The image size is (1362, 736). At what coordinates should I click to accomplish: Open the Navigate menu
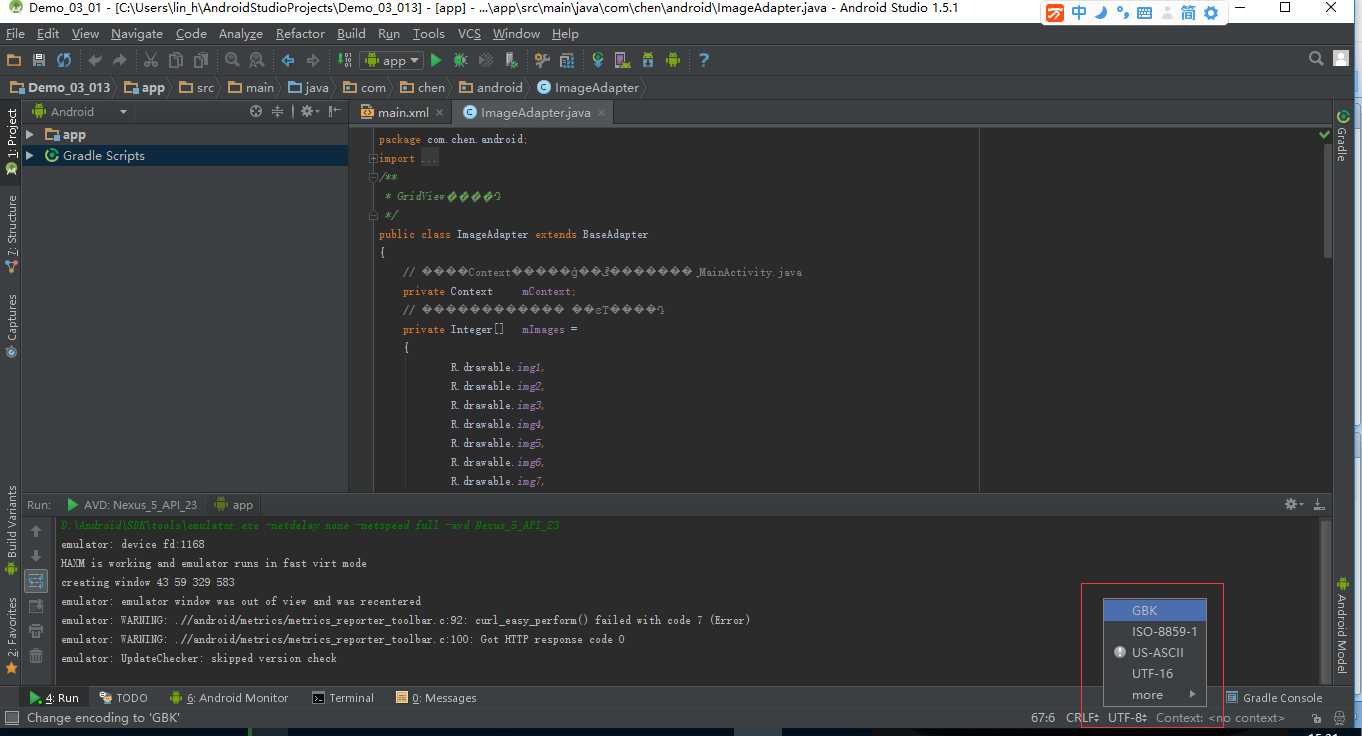point(136,33)
